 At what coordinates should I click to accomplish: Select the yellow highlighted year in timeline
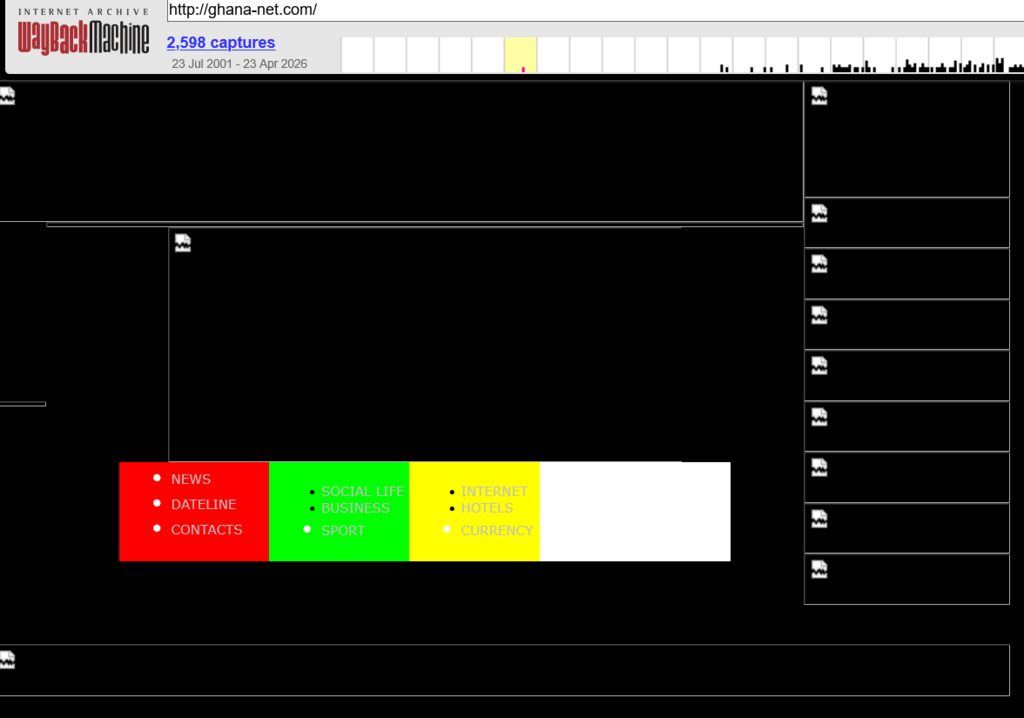(x=521, y=55)
